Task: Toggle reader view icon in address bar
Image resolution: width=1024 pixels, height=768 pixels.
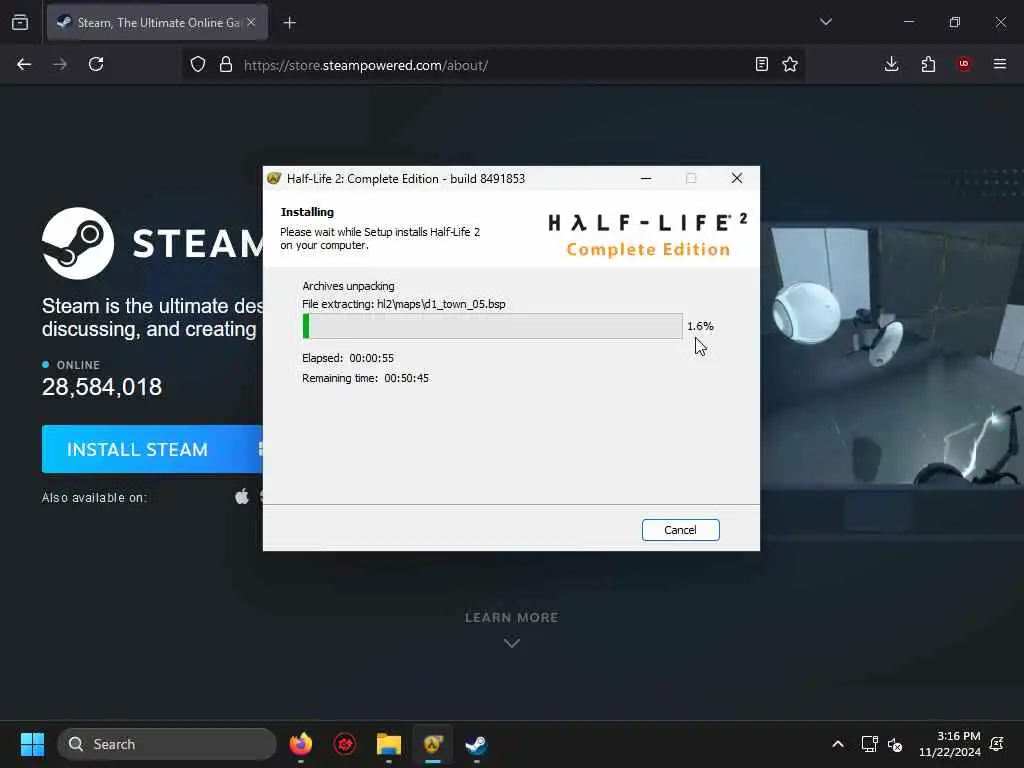Action: click(x=761, y=64)
